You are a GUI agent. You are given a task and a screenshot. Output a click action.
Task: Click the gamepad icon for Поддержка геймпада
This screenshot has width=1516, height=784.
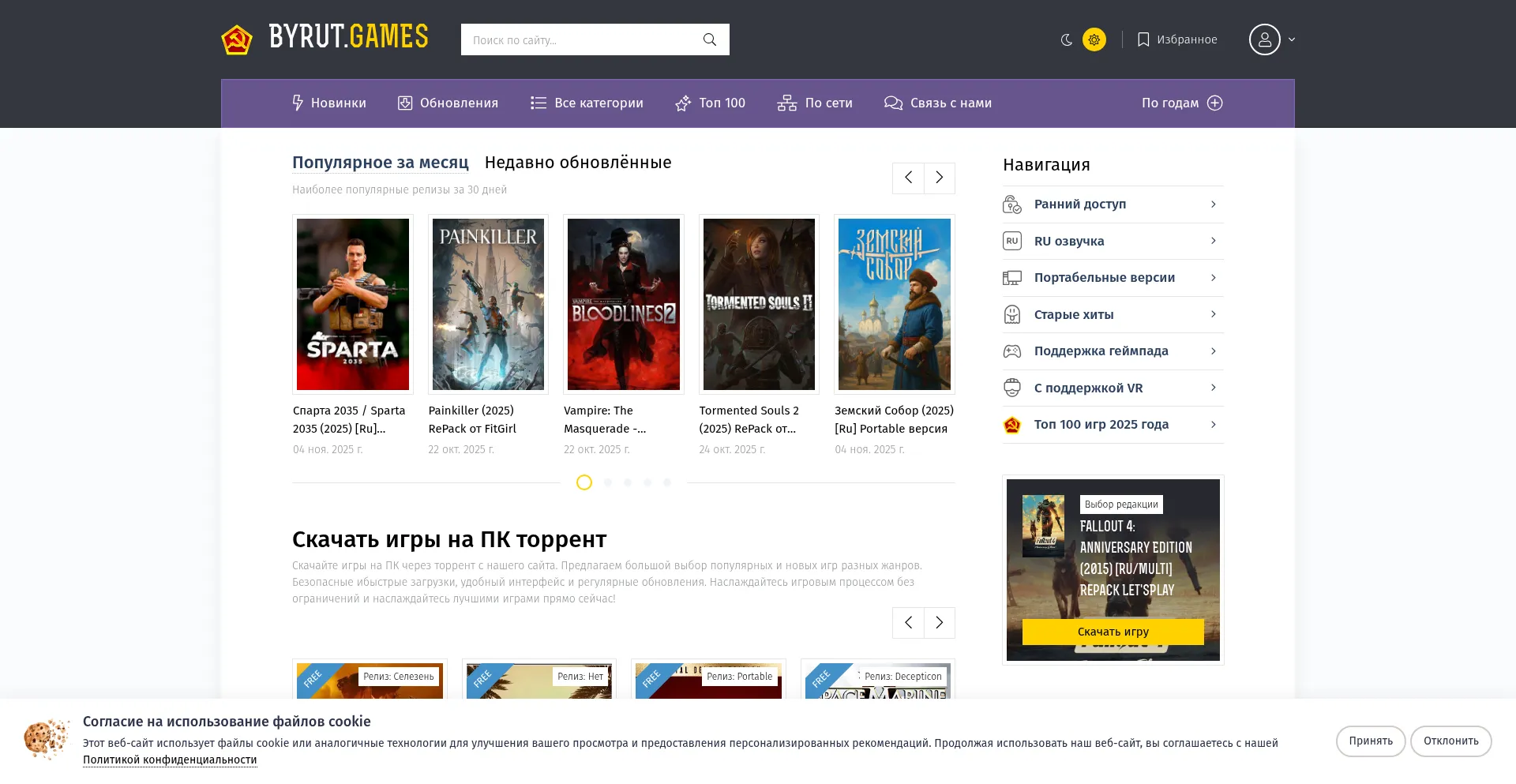click(1011, 351)
